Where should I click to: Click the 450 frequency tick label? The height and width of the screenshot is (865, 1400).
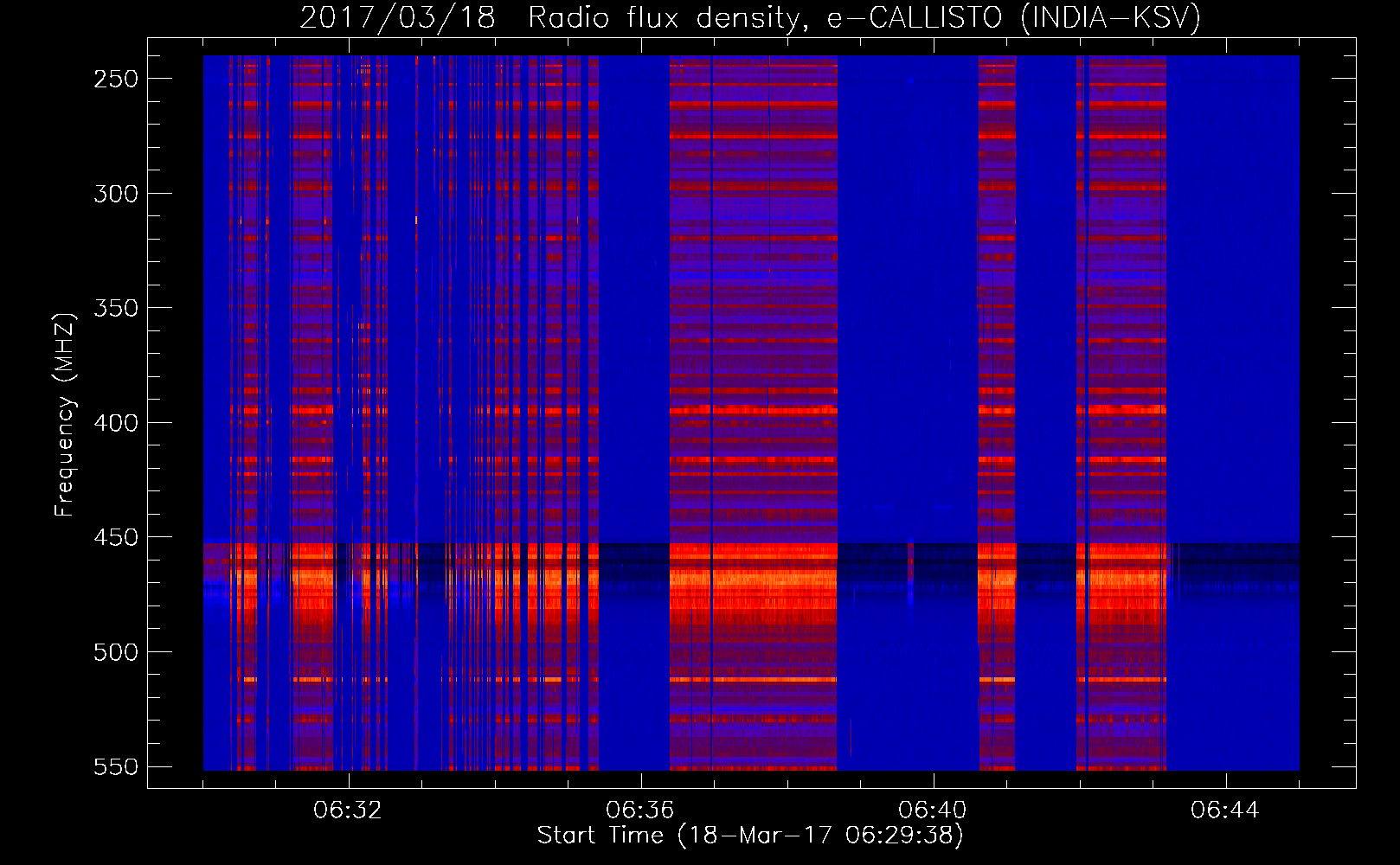coord(116,538)
